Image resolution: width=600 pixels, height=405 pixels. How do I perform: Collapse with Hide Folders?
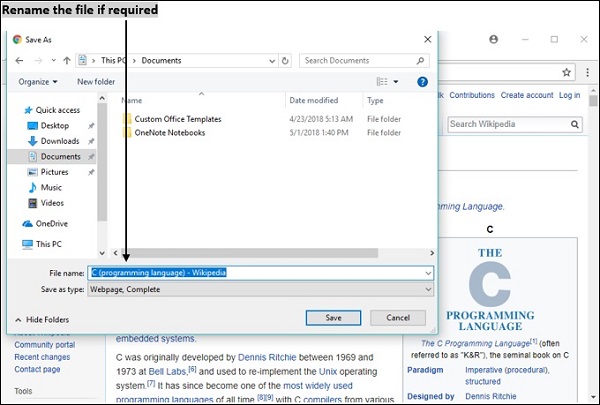(42, 320)
